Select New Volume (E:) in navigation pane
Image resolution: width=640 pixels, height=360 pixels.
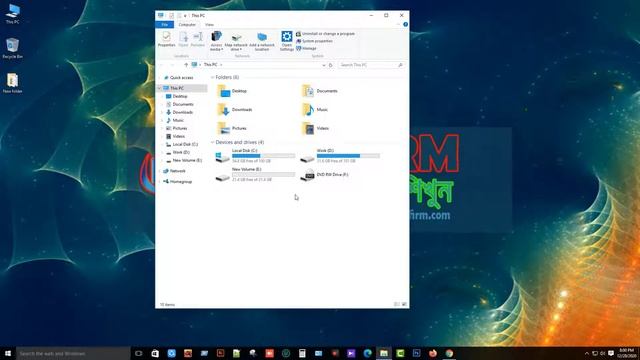coord(187,160)
